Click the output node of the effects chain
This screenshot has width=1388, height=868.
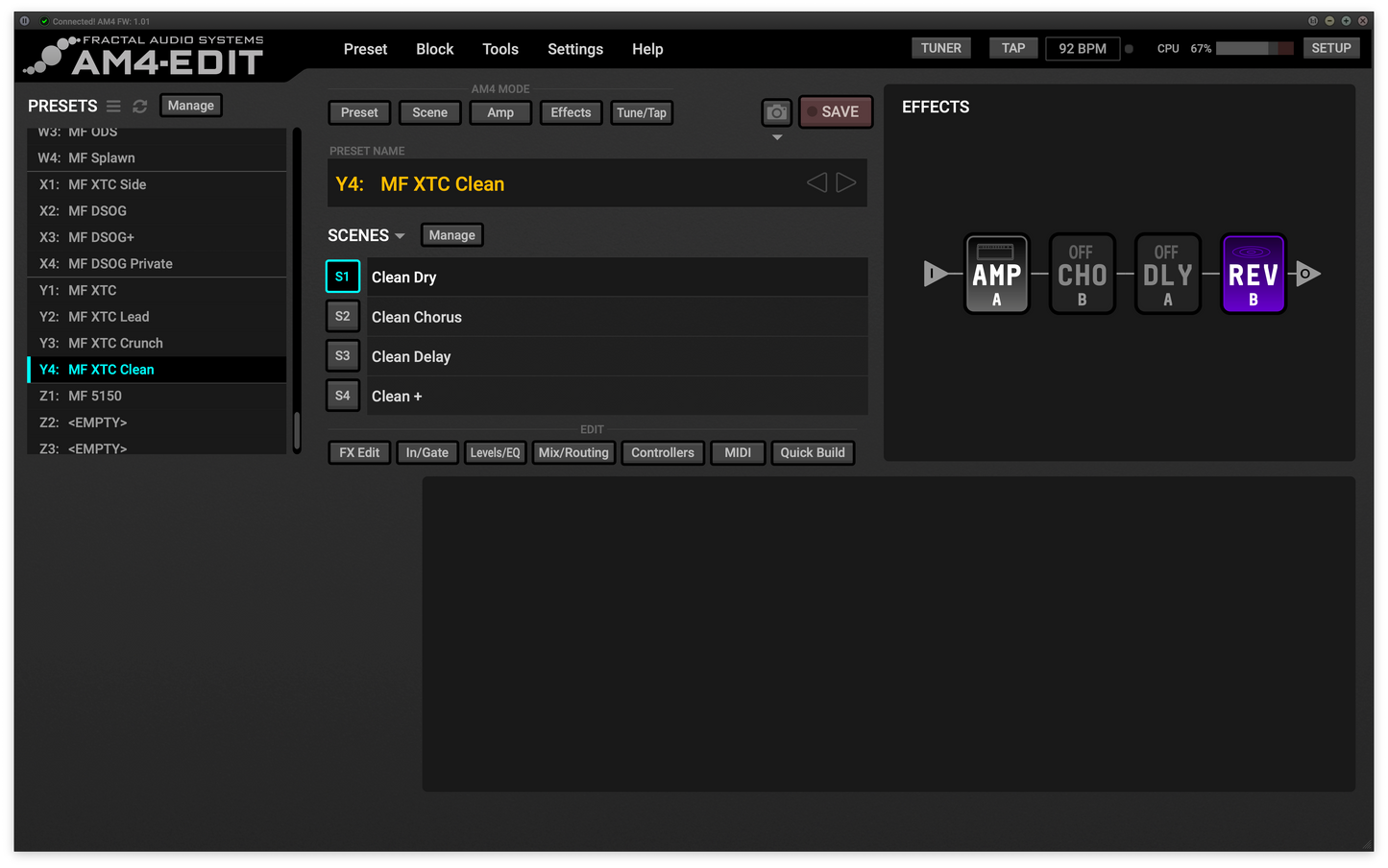pyautogui.click(x=1306, y=274)
